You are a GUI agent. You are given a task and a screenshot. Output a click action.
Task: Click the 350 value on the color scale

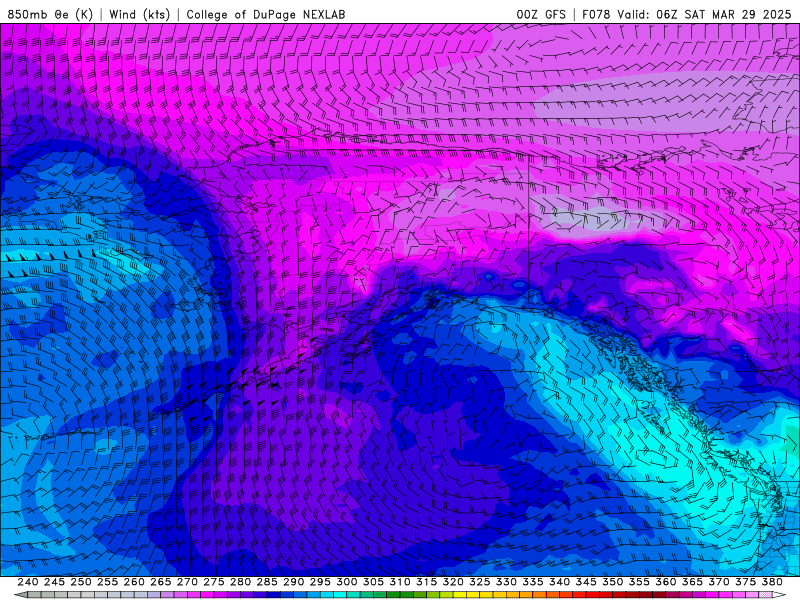[x=612, y=582]
